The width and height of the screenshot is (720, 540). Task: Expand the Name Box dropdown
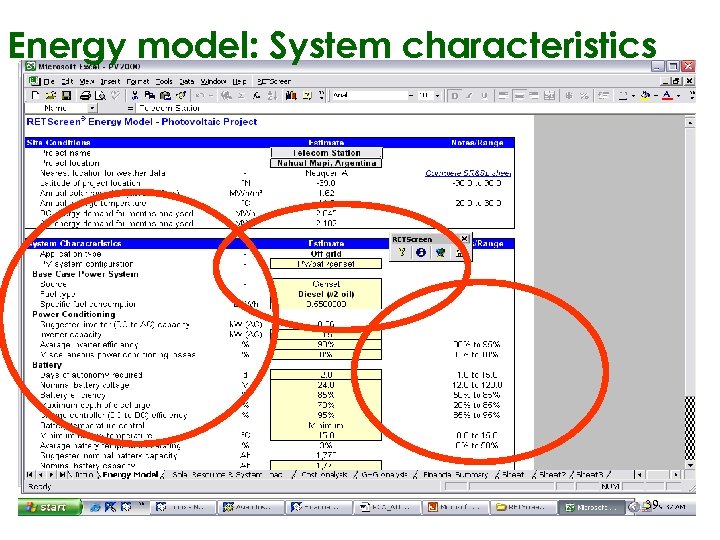(92, 108)
